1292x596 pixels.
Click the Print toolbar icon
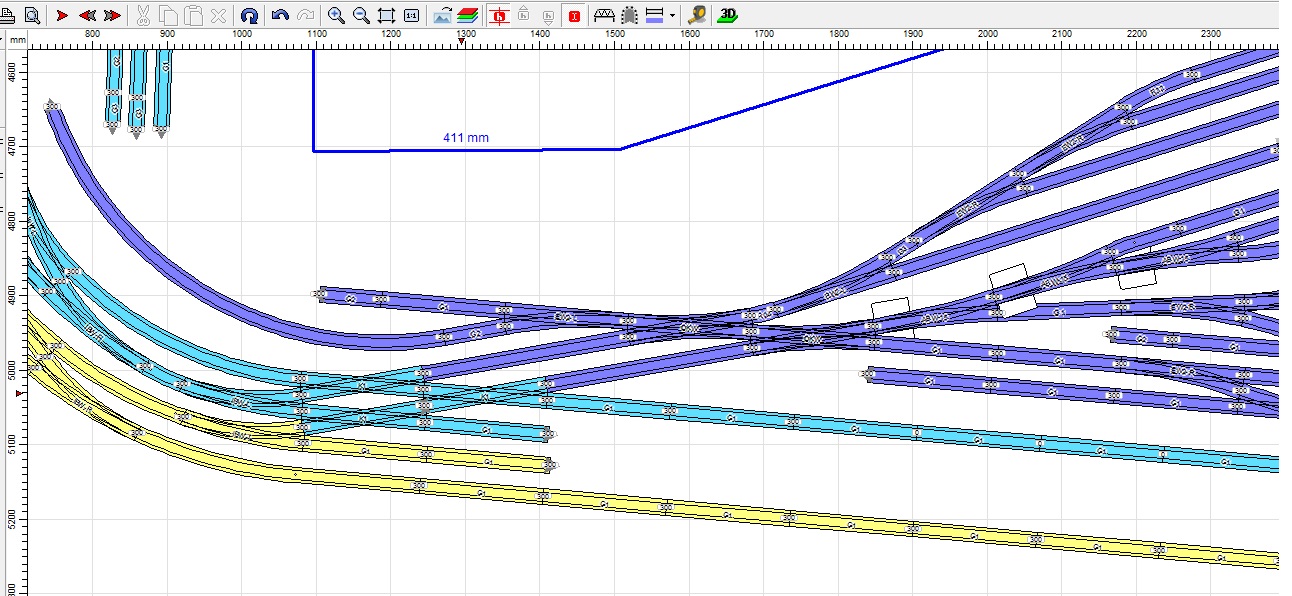(9, 15)
